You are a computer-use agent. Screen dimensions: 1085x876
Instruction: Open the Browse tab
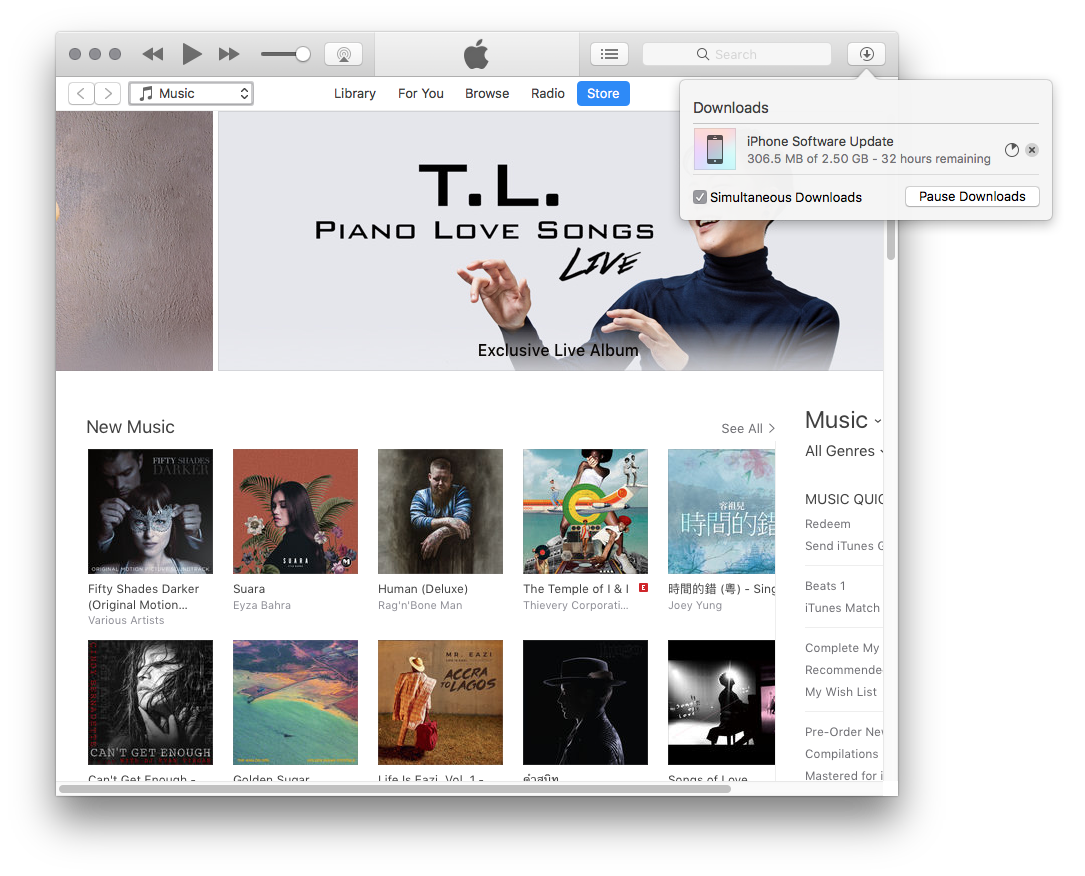(487, 93)
